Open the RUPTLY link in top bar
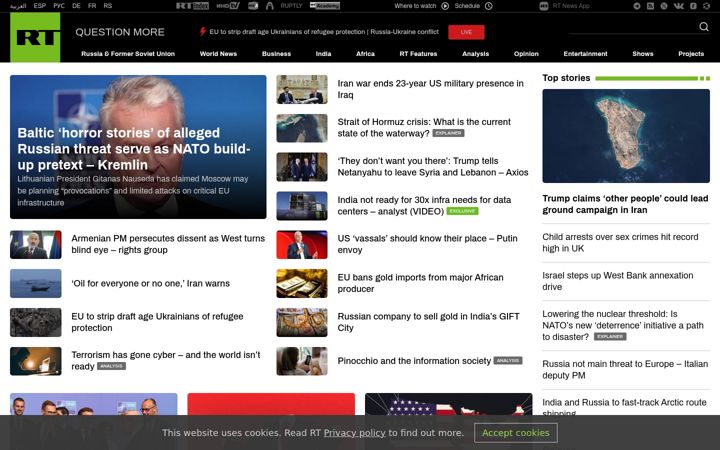The height and width of the screenshot is (450, 720). pyautogui.click(x=292, y=6)
